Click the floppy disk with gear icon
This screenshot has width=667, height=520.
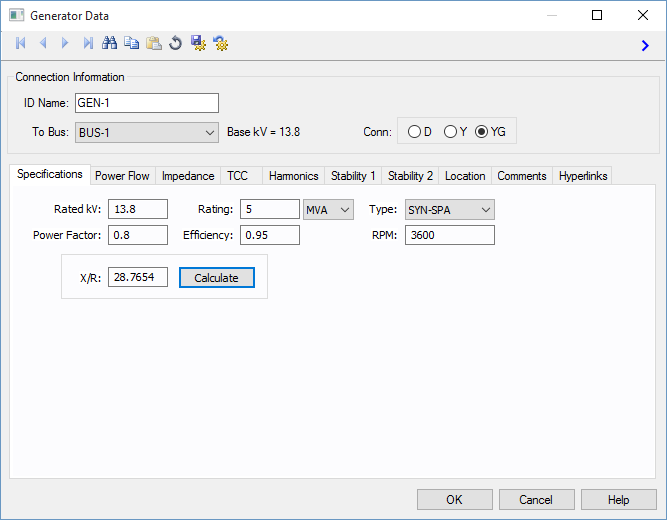(x=198, y=43)
